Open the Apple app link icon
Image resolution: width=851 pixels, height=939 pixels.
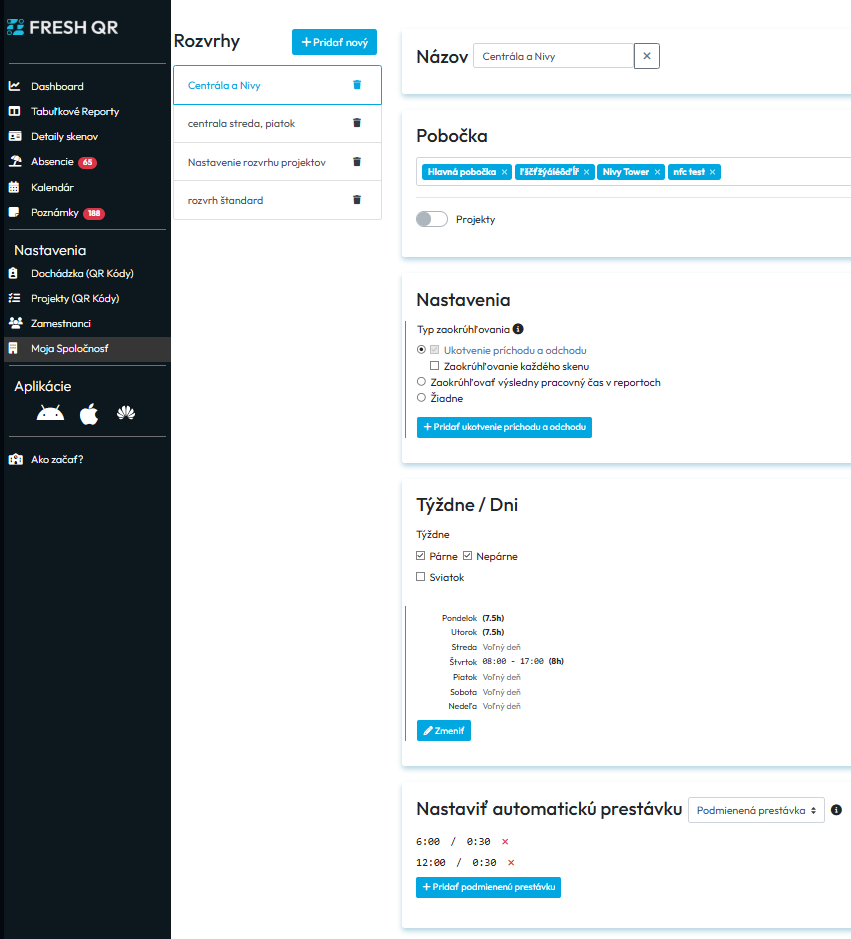coord(89,414)
